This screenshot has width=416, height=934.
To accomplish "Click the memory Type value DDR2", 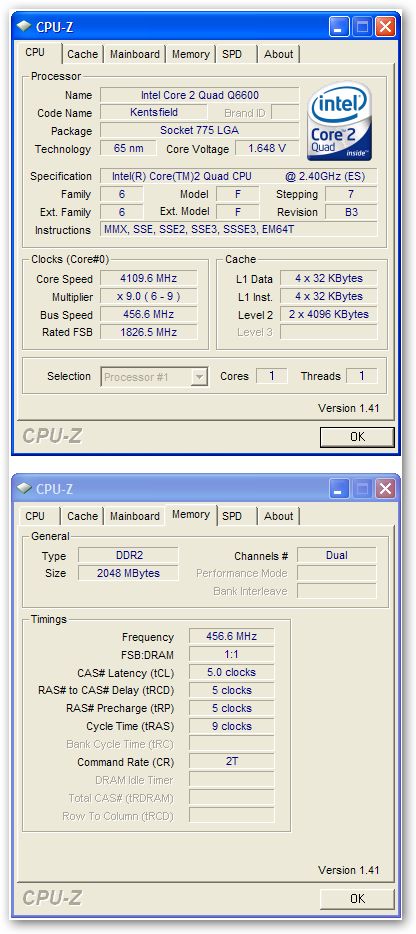I will tap(128, 556).
